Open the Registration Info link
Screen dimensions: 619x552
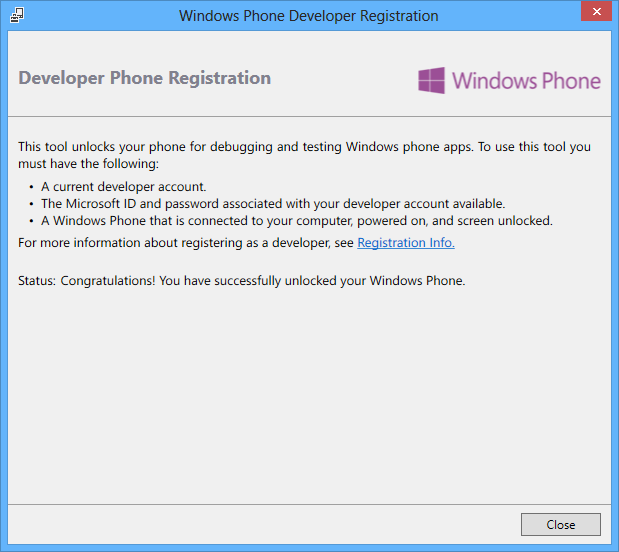click(x=406, y=242)
